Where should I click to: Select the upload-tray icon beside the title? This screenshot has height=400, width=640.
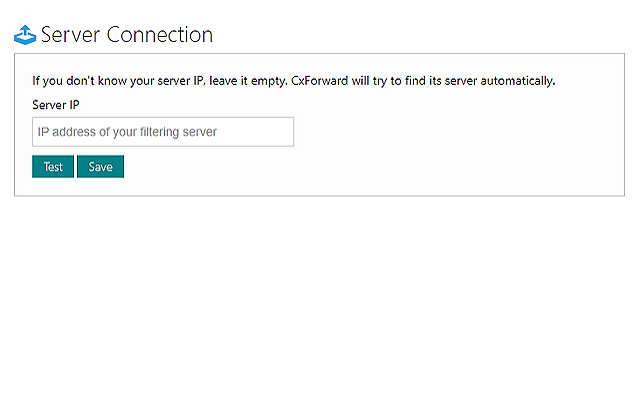(x=25, y=35)
